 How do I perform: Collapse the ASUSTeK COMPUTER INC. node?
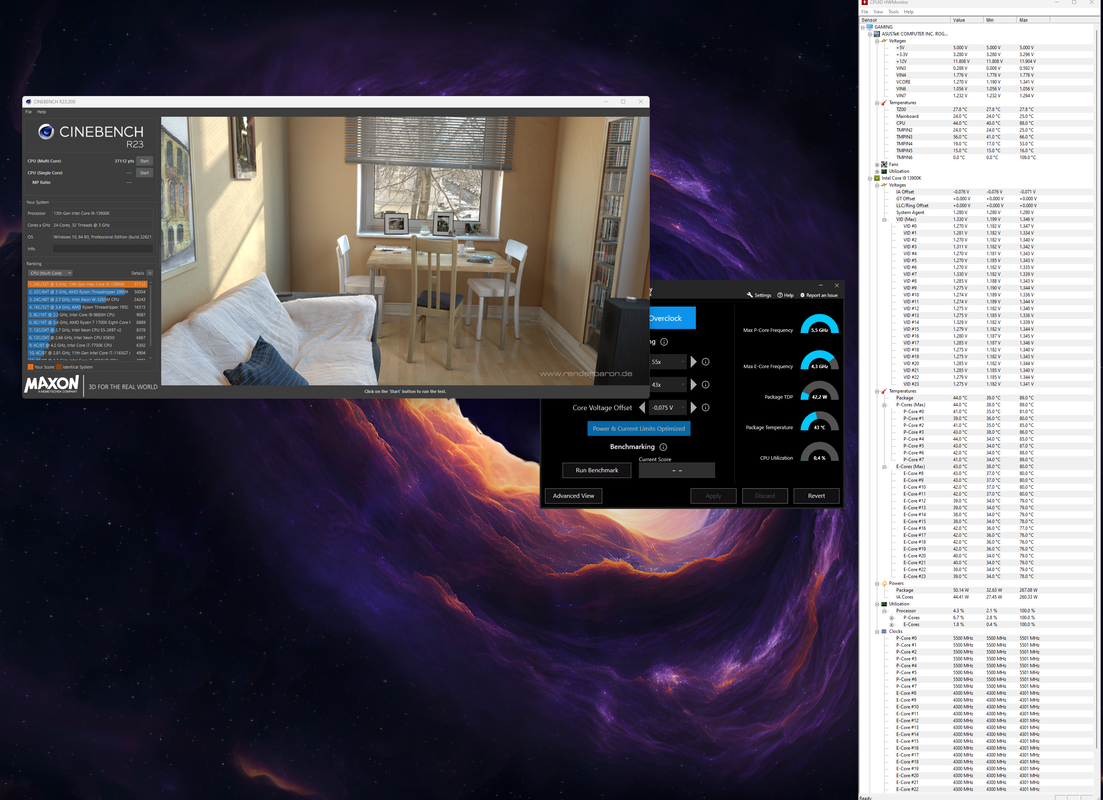tap(870, 34)
